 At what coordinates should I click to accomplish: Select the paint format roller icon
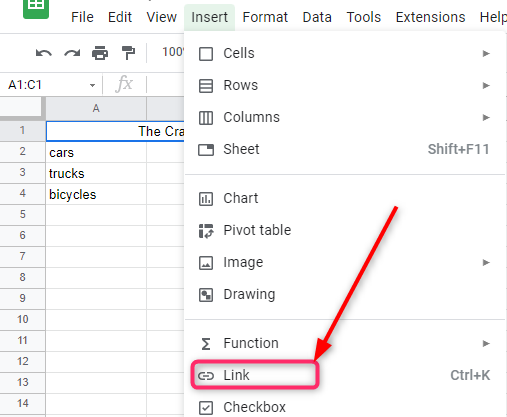point(128,53)
